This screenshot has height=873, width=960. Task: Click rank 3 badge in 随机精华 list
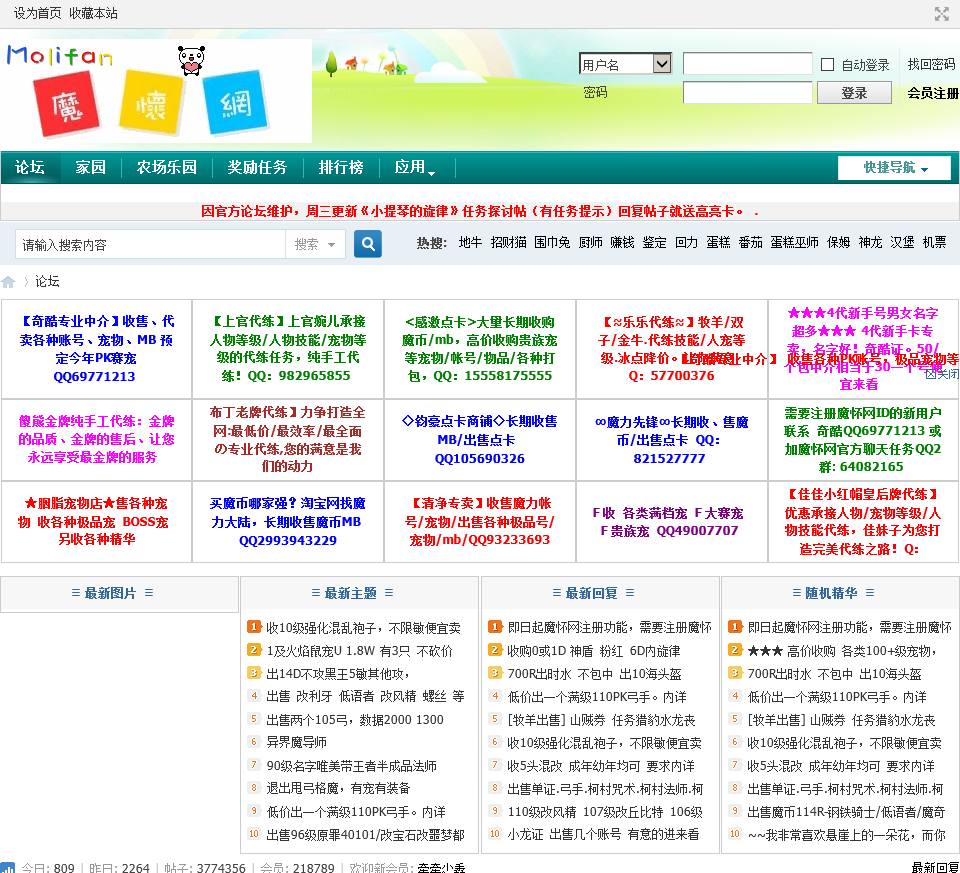click(735, 673)
